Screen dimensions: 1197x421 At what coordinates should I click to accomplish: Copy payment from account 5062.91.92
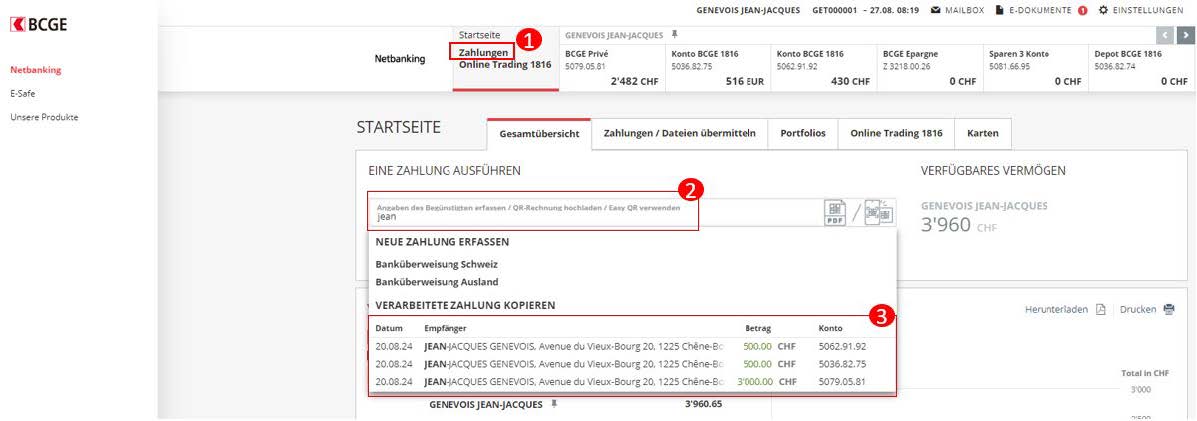point(632,346)
